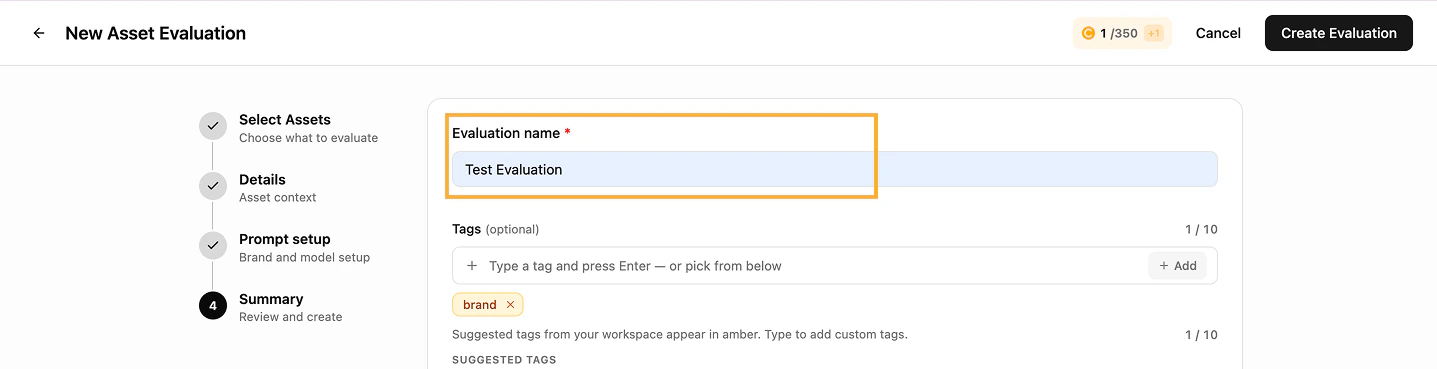The image size is (1437, 369).
Task: Click the credits coin icon
Action: click(1088, 33)
